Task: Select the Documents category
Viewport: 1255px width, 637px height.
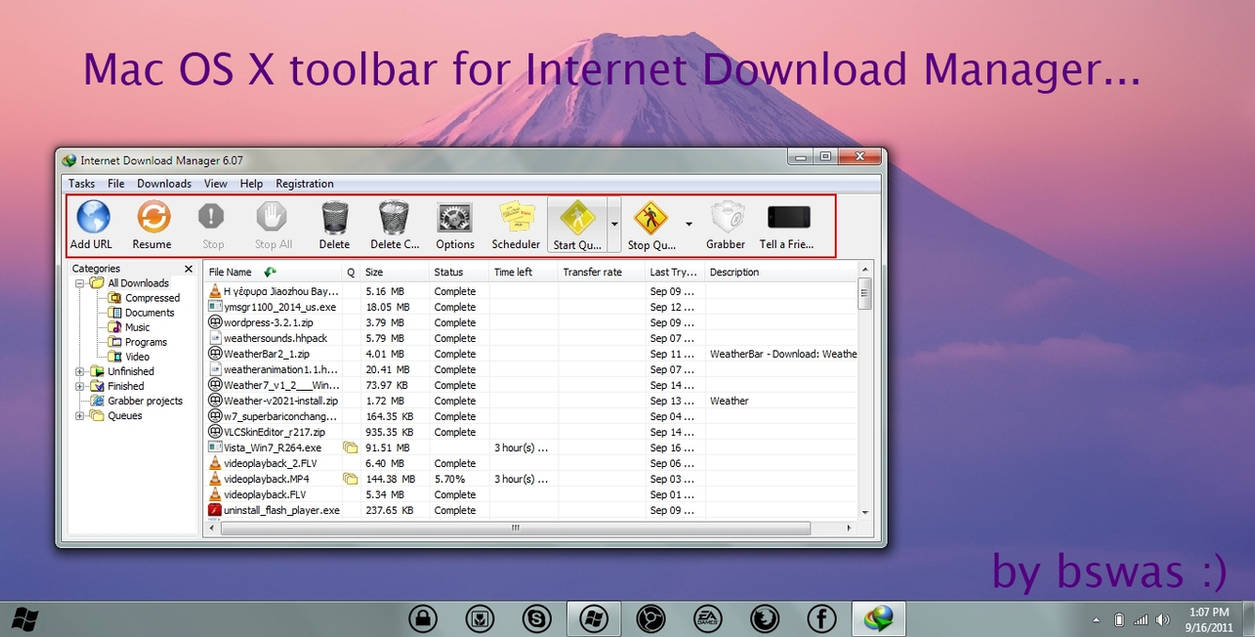Action: tap(149, 313)
